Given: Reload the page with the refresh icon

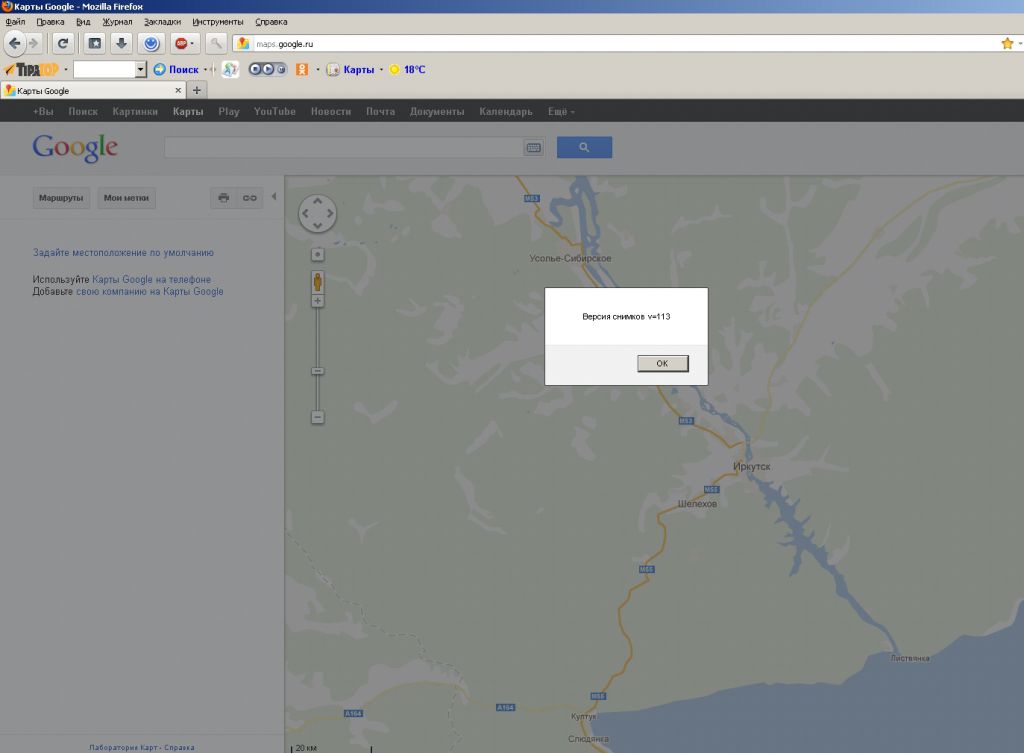Looking at the screenshot, I should tap(63, 43).
